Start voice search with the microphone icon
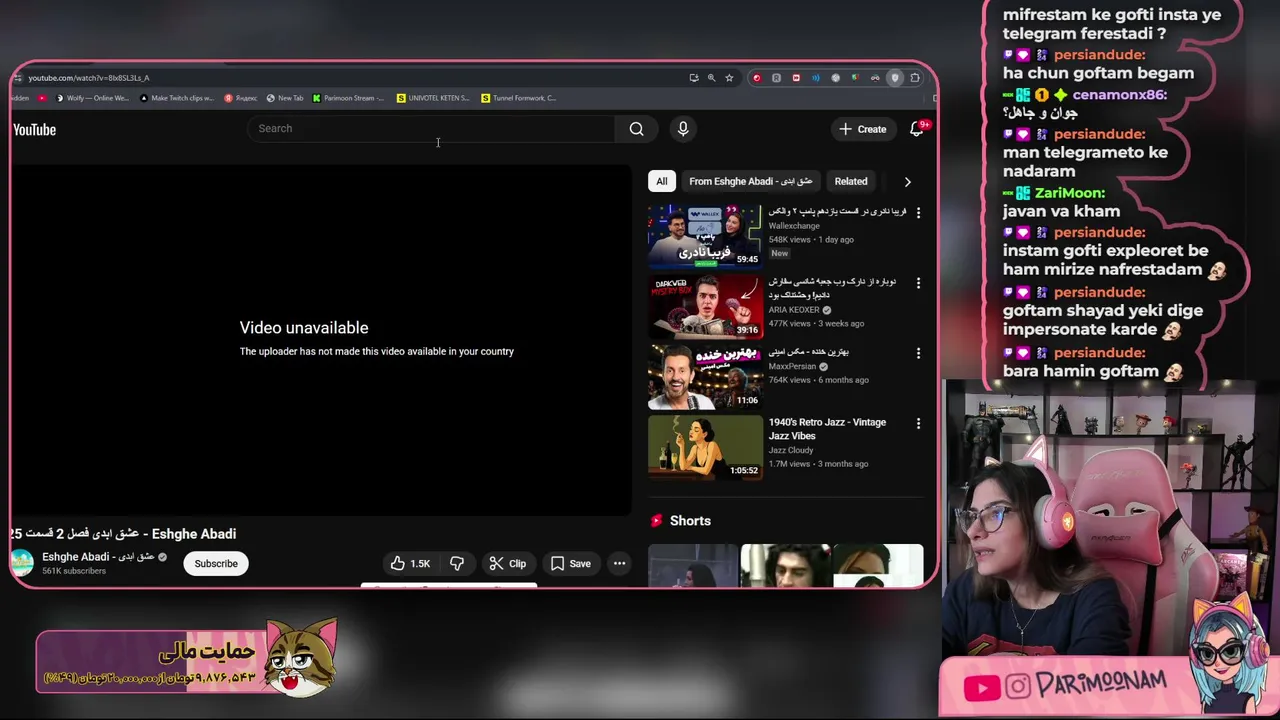Viewport: 1280px width, 720px height. [x=683, y=128]
